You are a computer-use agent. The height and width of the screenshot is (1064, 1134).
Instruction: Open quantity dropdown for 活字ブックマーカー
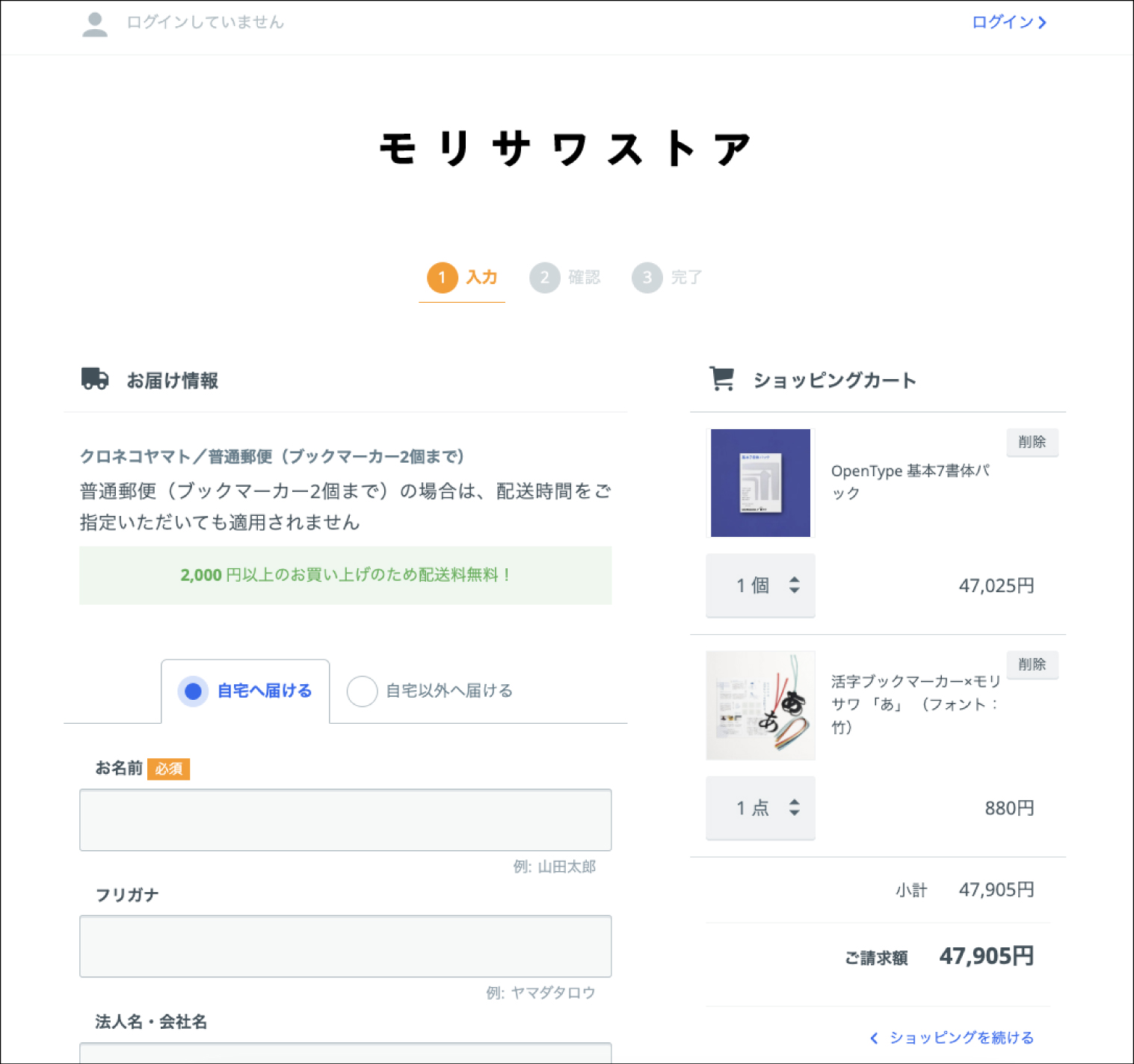pyautogui.click(x=760, y=808)
